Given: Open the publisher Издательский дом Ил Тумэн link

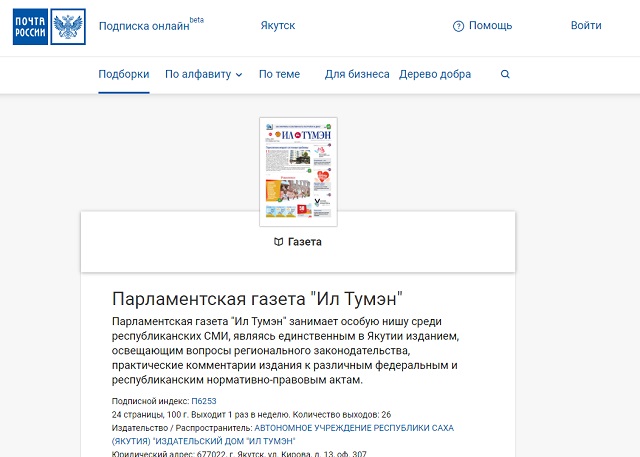Looking at the screenshot, I should tap(283, 435).
